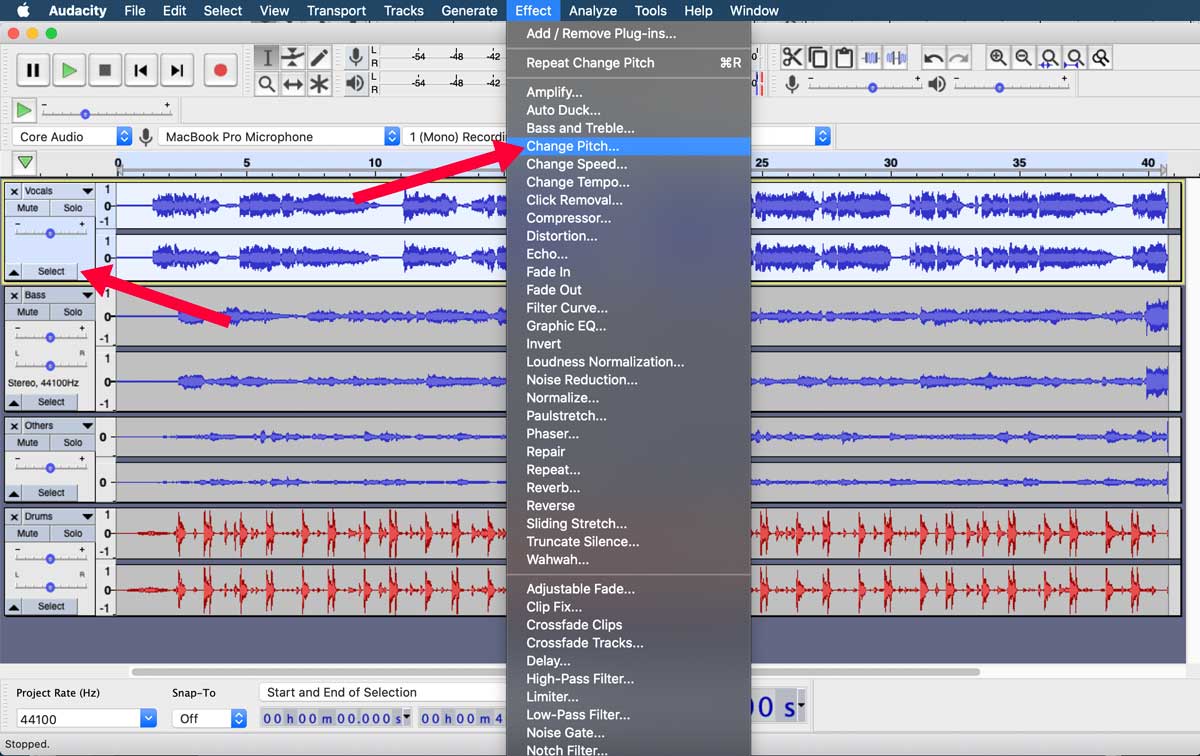Zoom in on the waveform

[998, 58]
